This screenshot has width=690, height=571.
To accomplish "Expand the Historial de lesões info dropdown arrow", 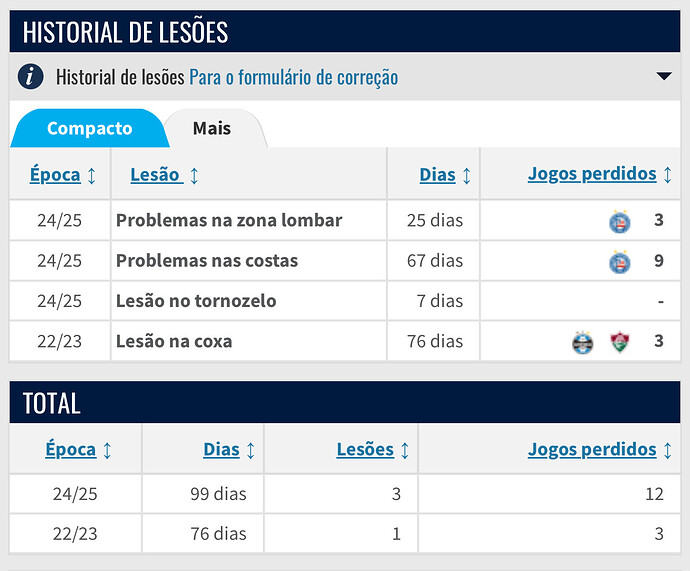I will 664,77.
